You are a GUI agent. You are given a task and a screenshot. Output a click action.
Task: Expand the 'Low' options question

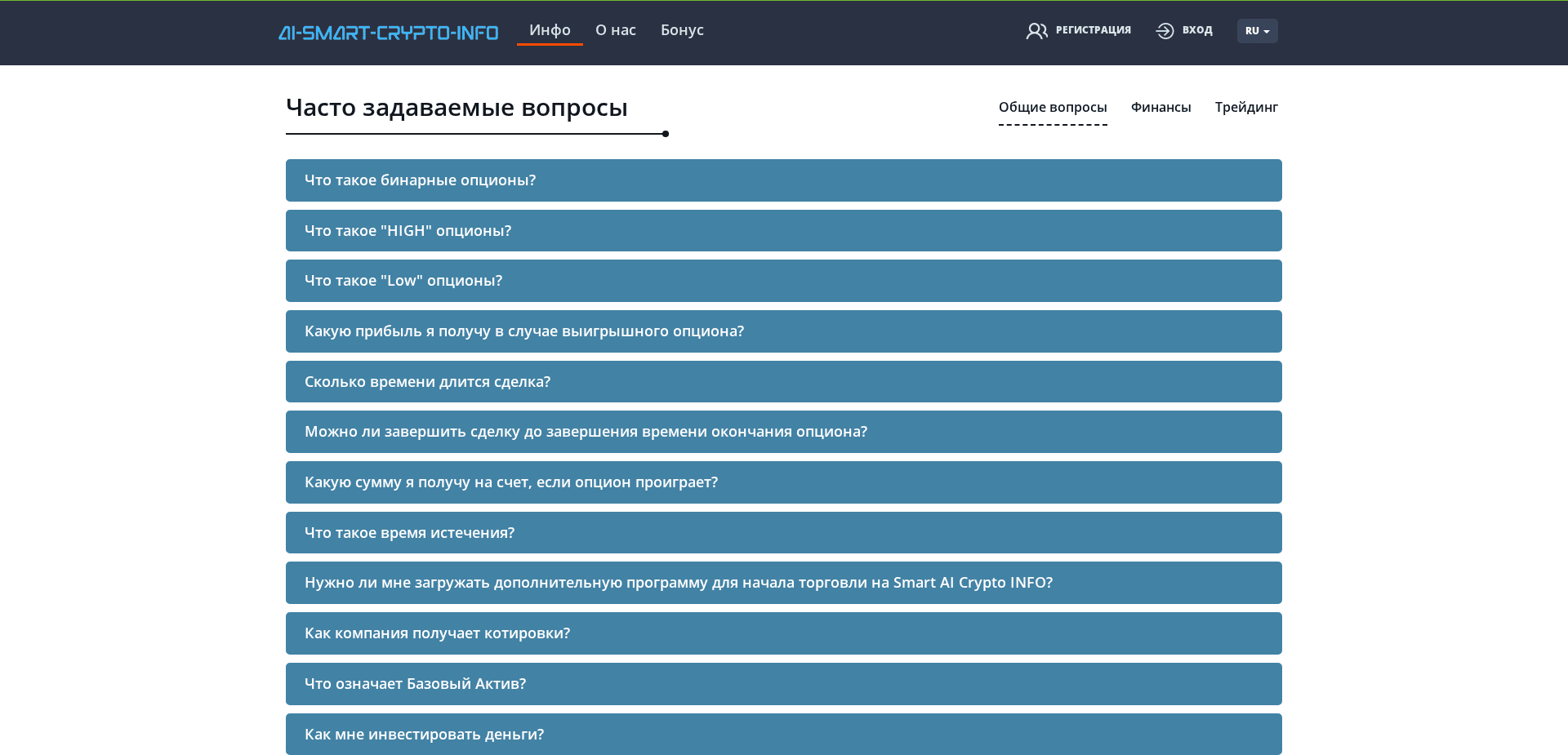(783, 281)
